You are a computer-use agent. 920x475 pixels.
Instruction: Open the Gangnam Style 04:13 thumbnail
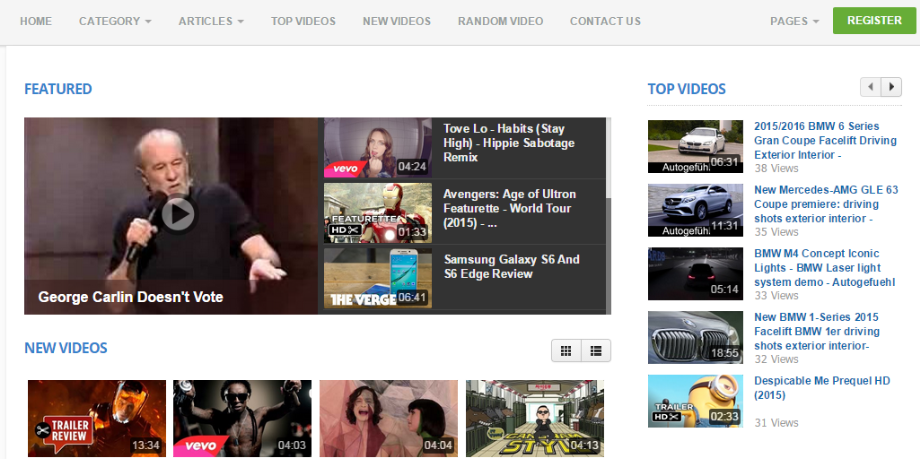(535, 418)
